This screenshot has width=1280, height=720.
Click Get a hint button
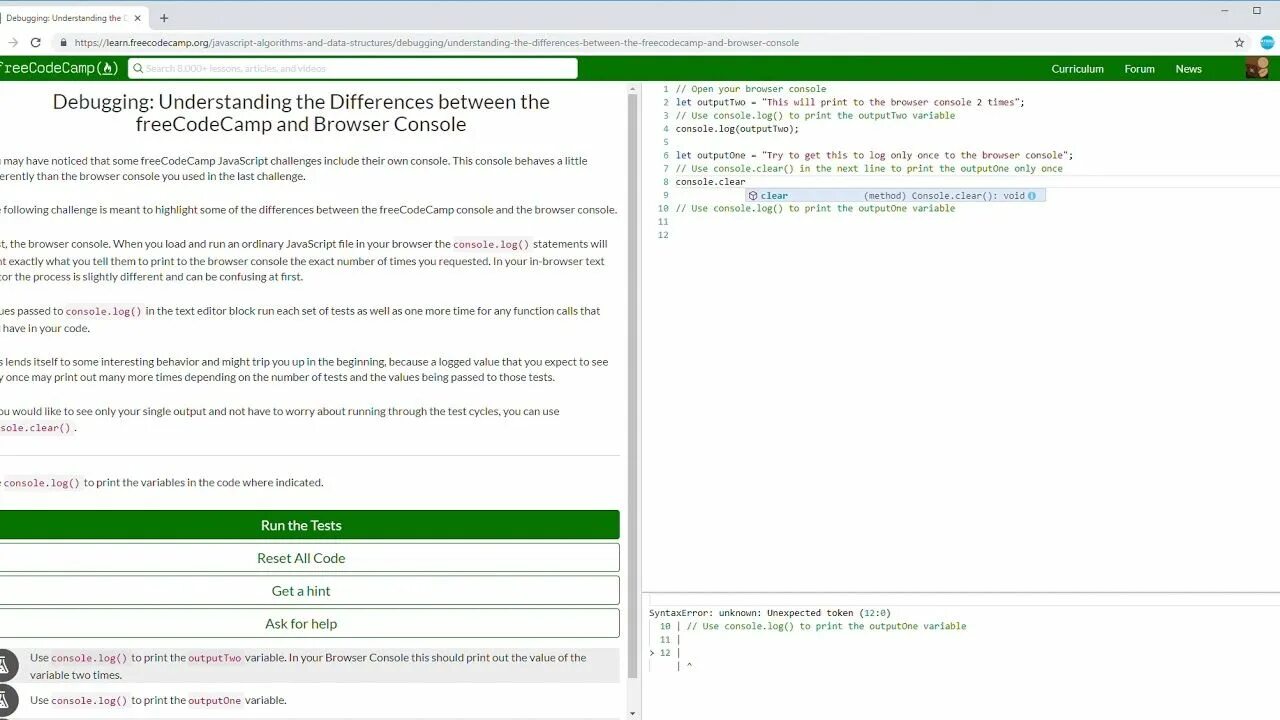301,591
